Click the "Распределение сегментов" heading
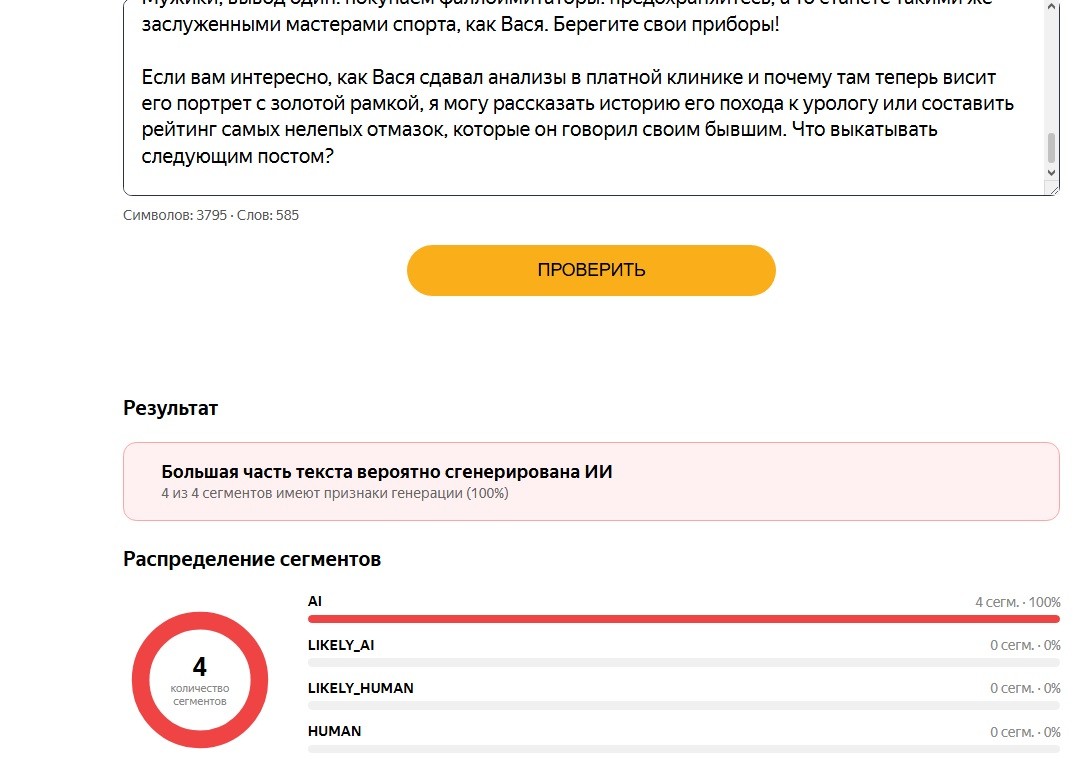The image size is (1088, 761). (252, 559)
